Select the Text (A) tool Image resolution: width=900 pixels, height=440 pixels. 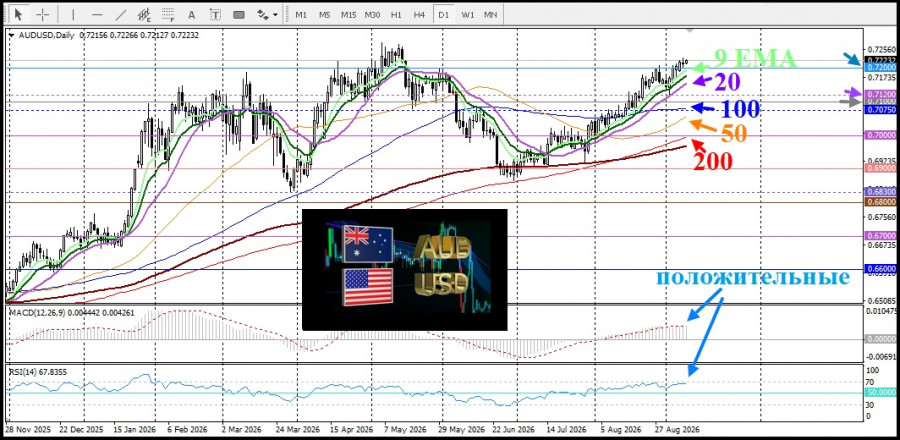pos(192,14)
